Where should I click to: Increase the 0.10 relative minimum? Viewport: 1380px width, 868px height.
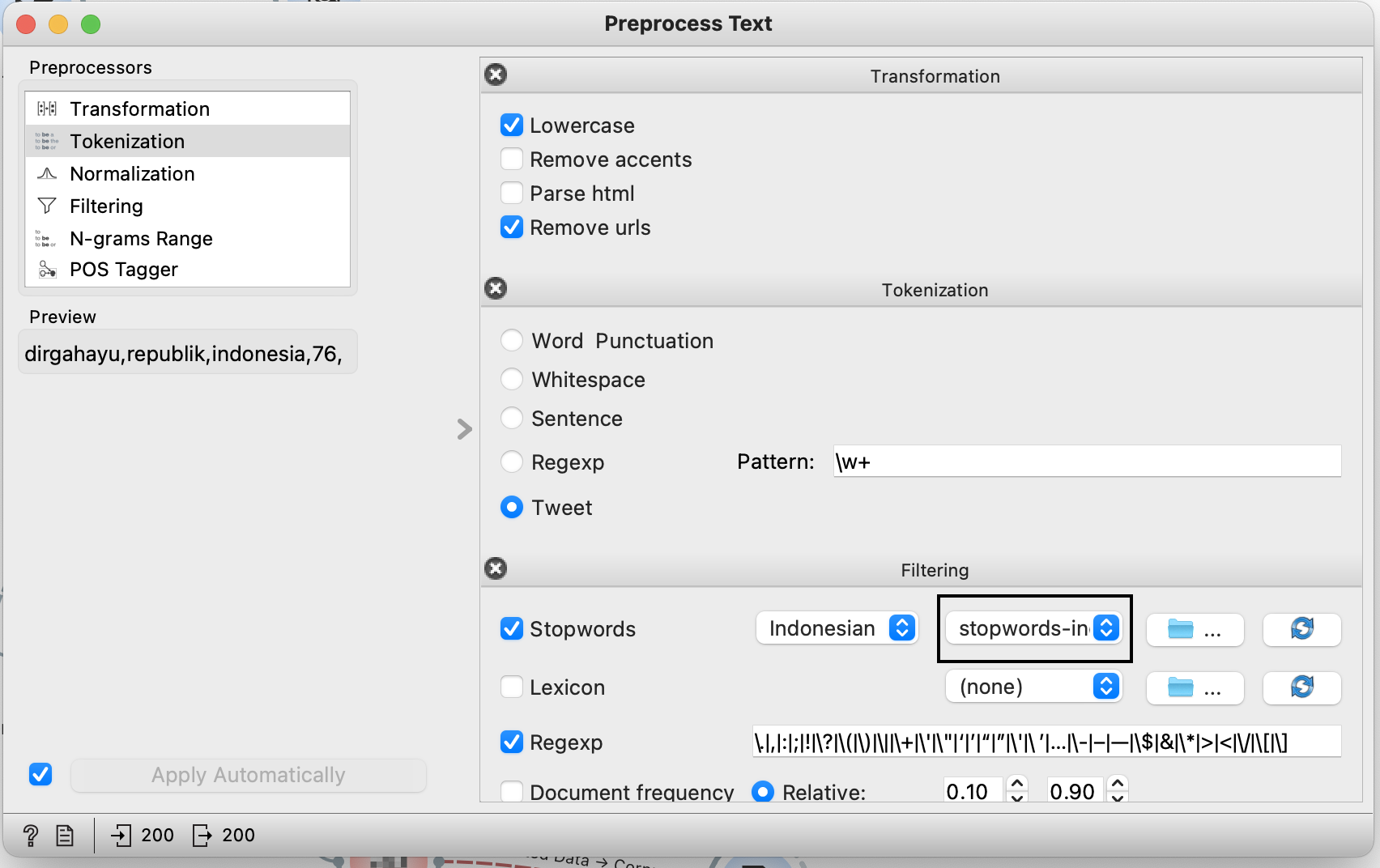click(x=1017, y=783)
